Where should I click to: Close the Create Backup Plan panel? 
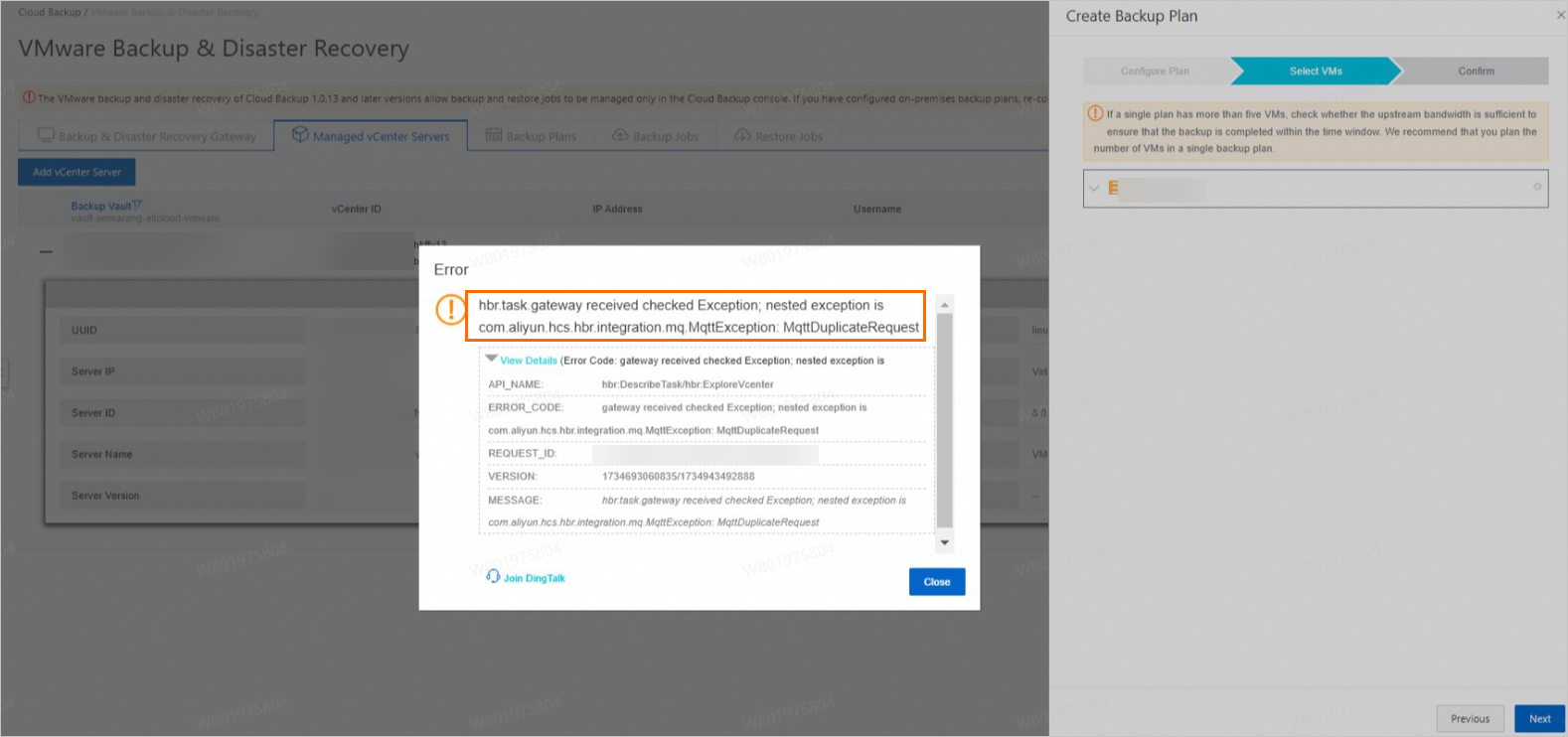(x=1559, y=16)
